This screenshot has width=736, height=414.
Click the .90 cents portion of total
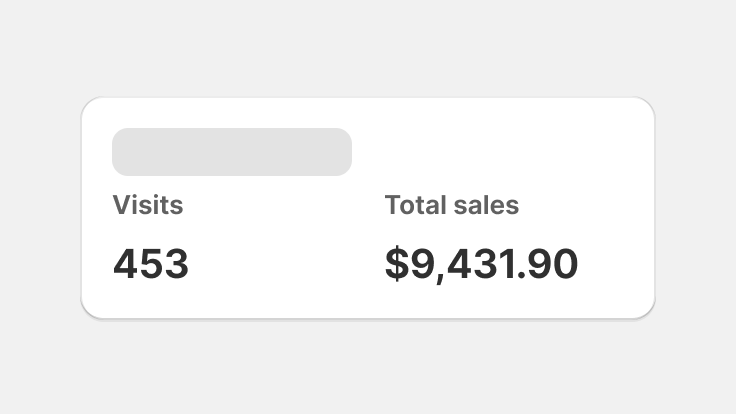[x=547, y=264]
